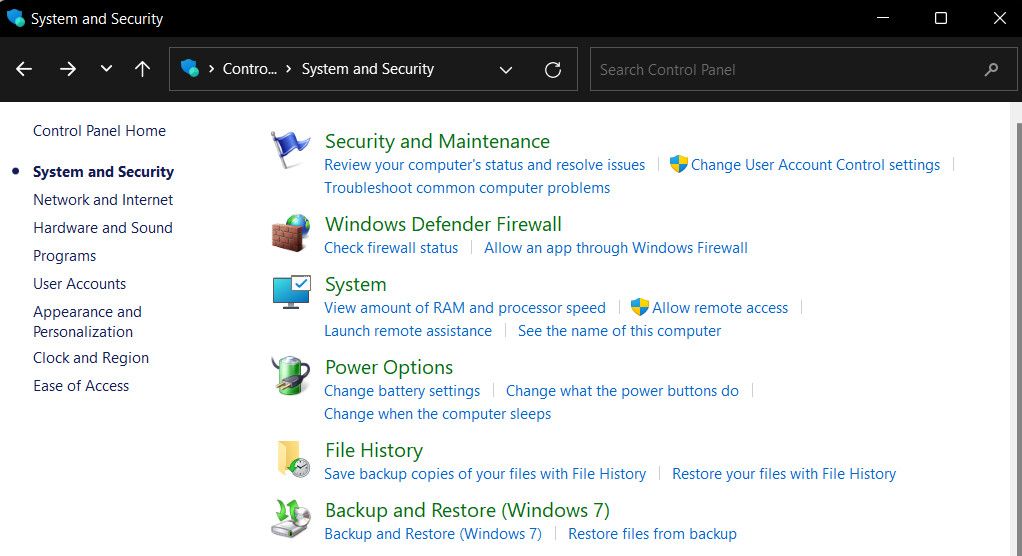This screenshot has width=1022, height=556.
Task: Expand the address bar previous locations dropdown
Action: [506, 70]
